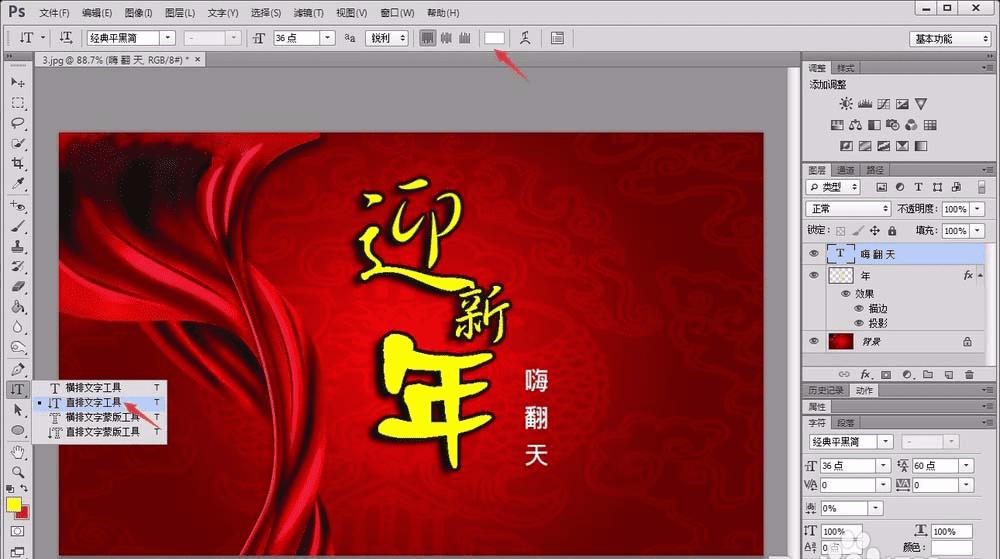Select the Move tool
1000x559 pixels.
(17, 82)
